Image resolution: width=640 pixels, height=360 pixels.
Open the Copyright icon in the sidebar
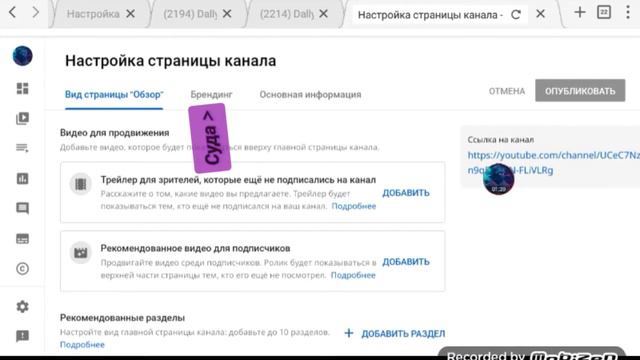(22, 269)
